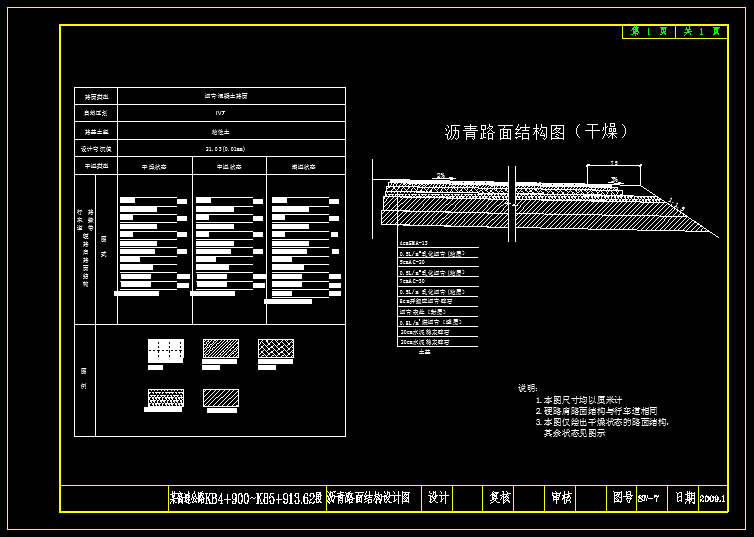
Task: Click the dimension box above the road shoulder
Action: [613, 174]
